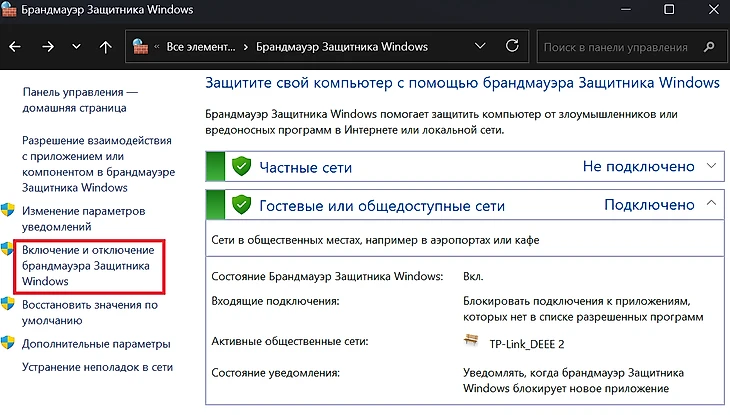Open «Изменение параметров уведомлений»

pyautogui.click(x=84, y=218)
